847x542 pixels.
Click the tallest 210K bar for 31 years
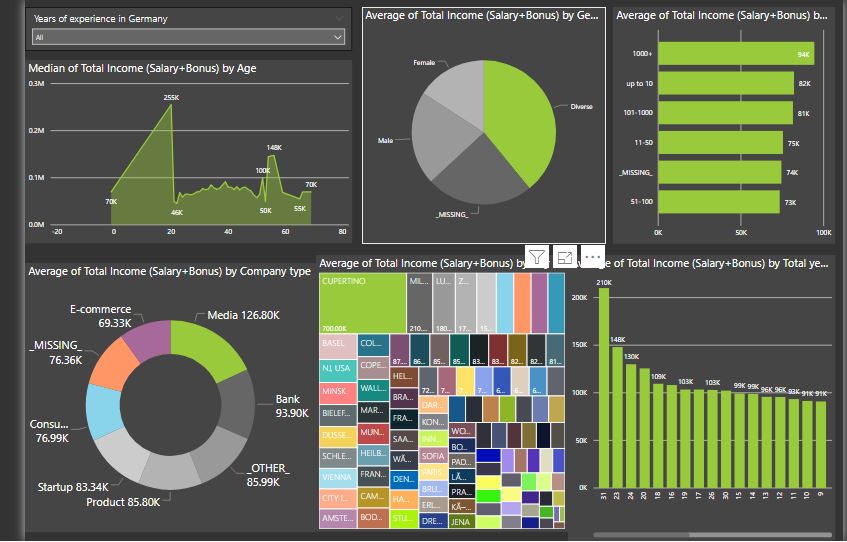coord(604,387)
